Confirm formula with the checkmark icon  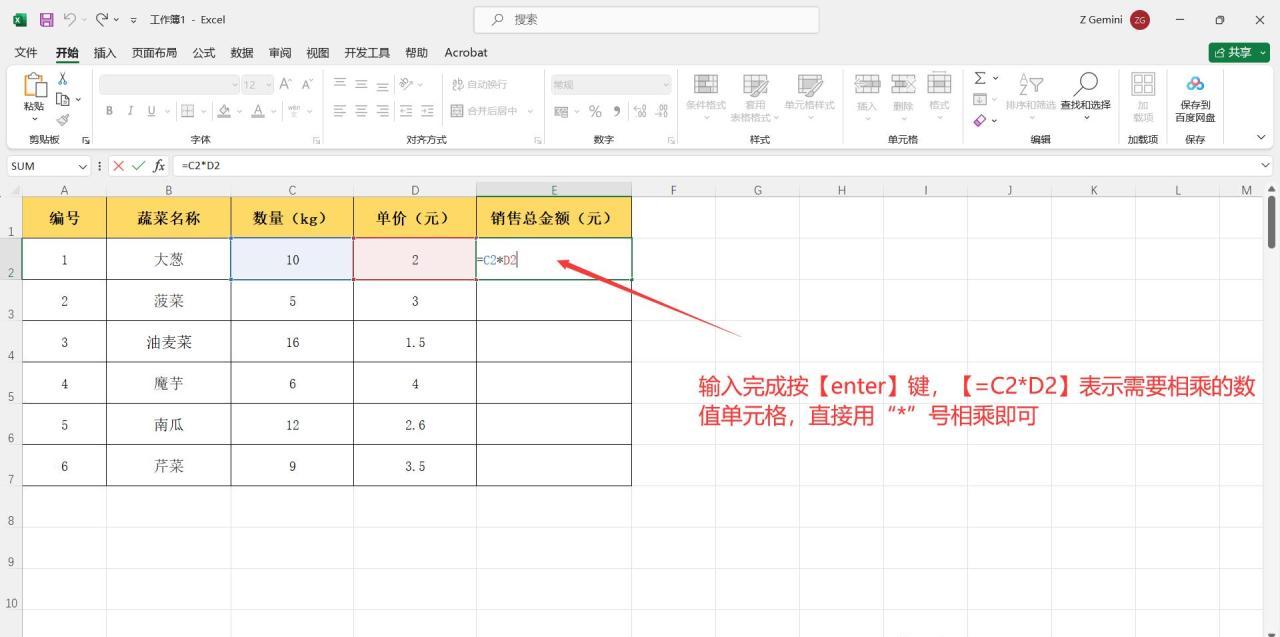click(x=138, y=165)
